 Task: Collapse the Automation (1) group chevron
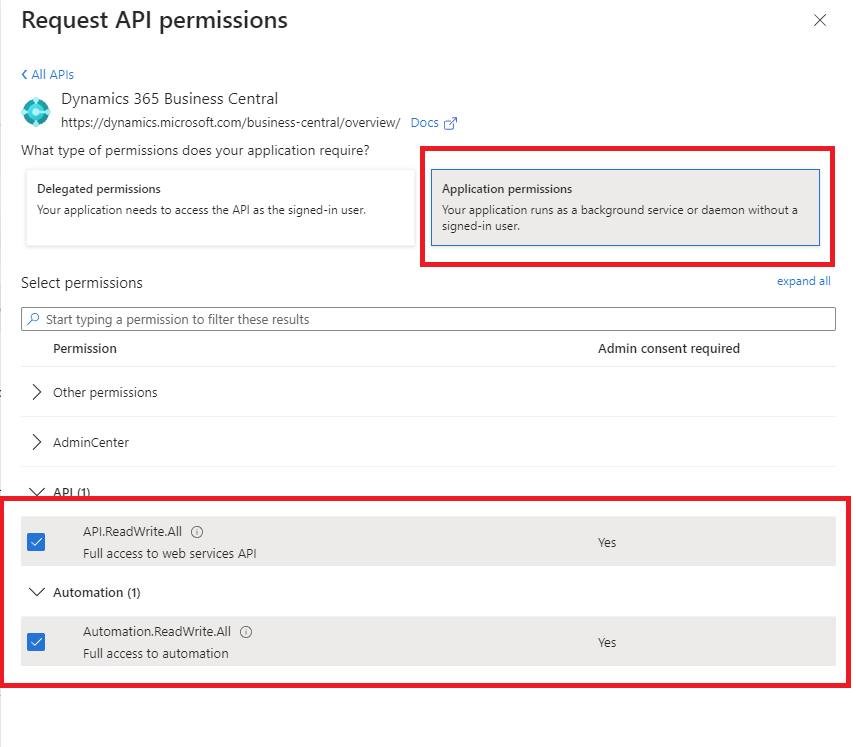37,592
